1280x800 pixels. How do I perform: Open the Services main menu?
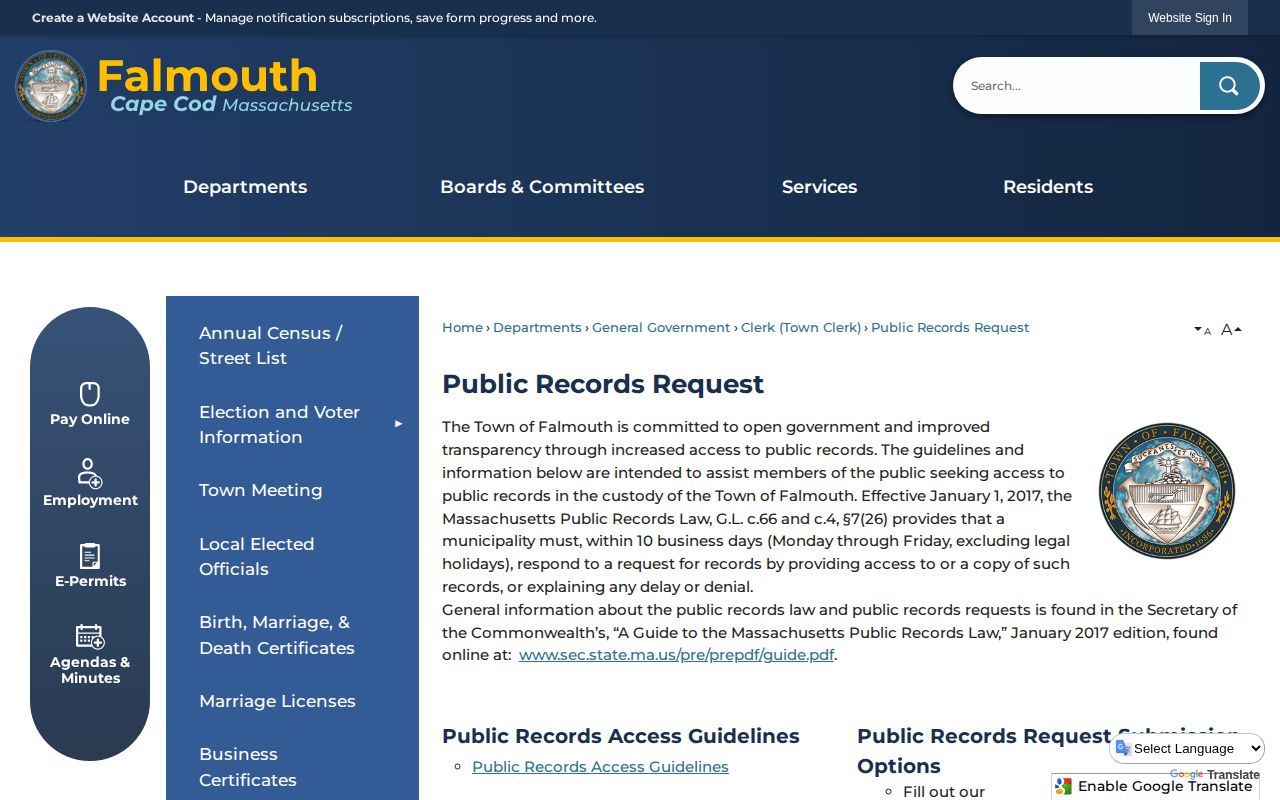[819, 187]
